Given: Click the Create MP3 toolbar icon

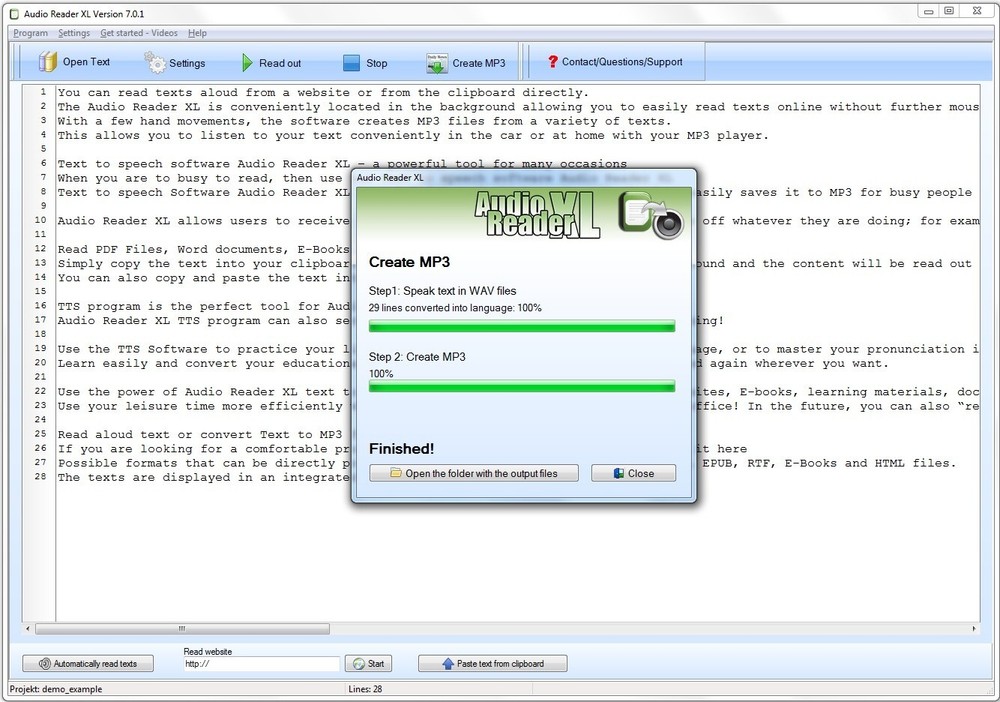Looking at the screenshot, I should [436, 61].
